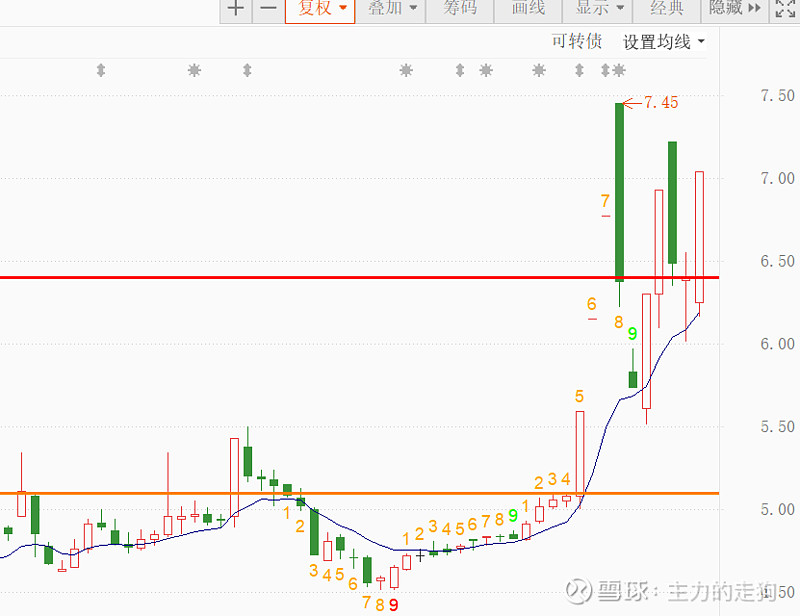This screenshot has width=800, height=616.
Task: Click the 6.00 price axis label
Action: point(777,344)
